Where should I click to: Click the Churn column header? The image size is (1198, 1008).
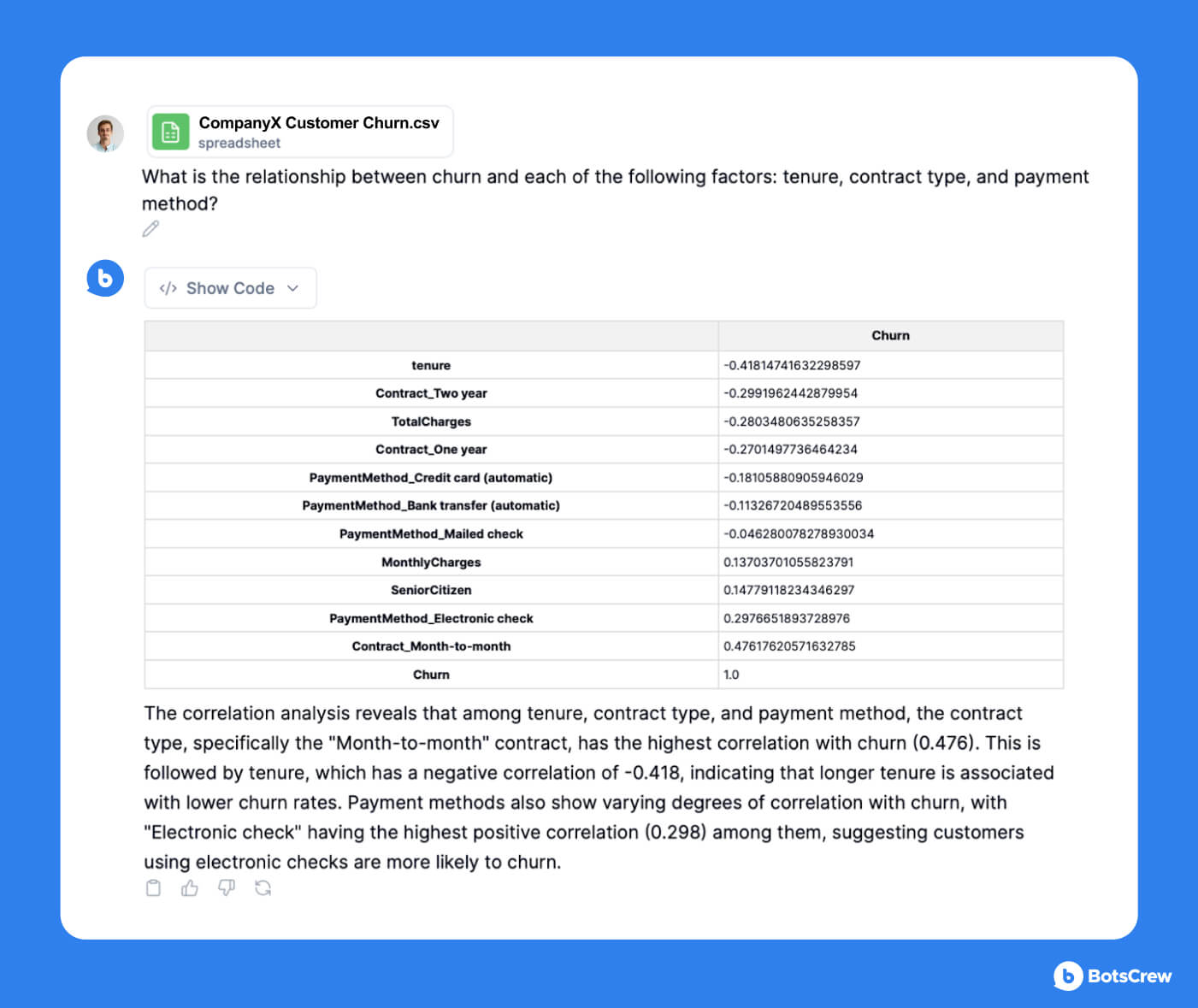click(890, 336)
